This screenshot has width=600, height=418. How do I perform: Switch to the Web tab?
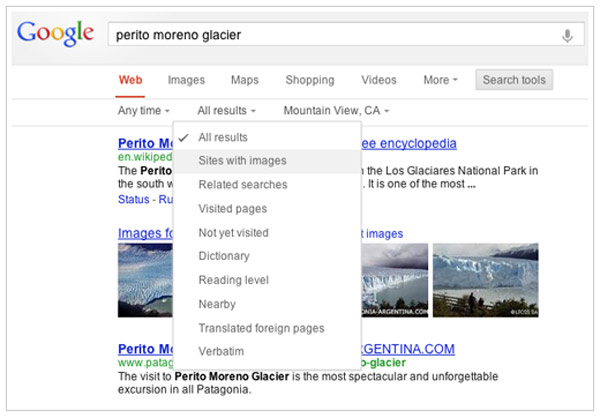coord(130,80)
